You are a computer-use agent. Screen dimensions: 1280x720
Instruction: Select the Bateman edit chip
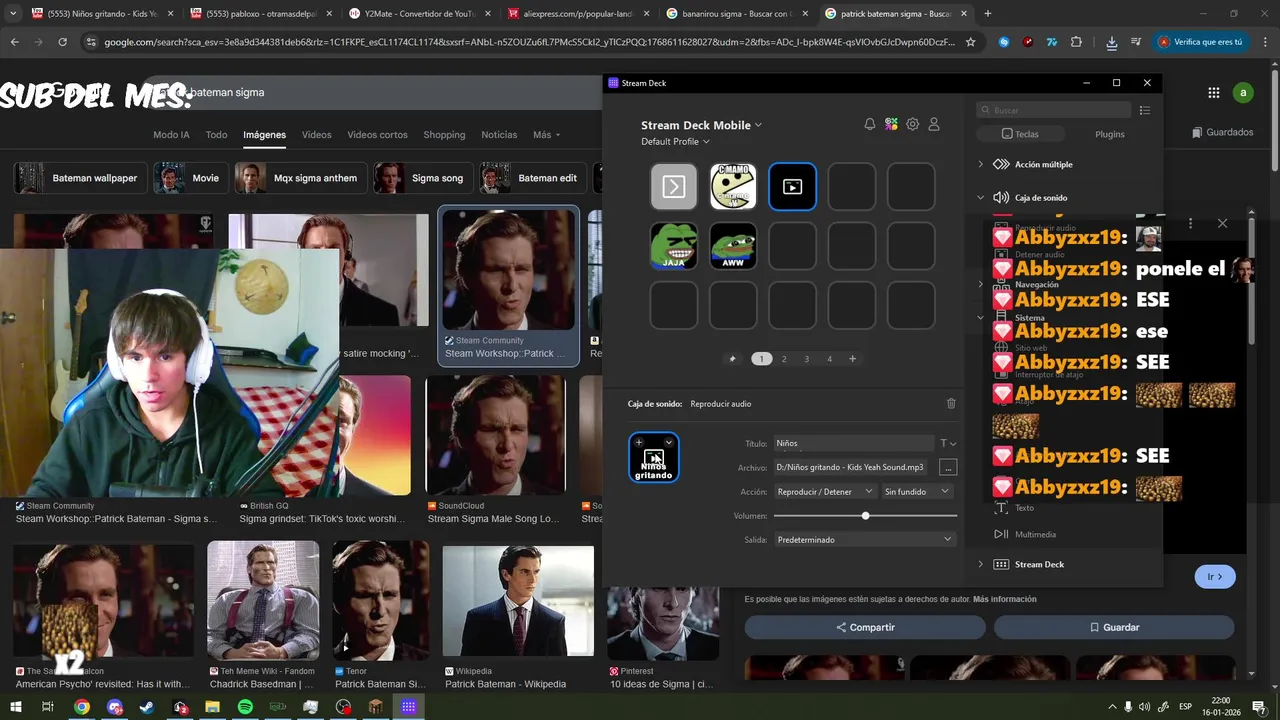(534, 178)
